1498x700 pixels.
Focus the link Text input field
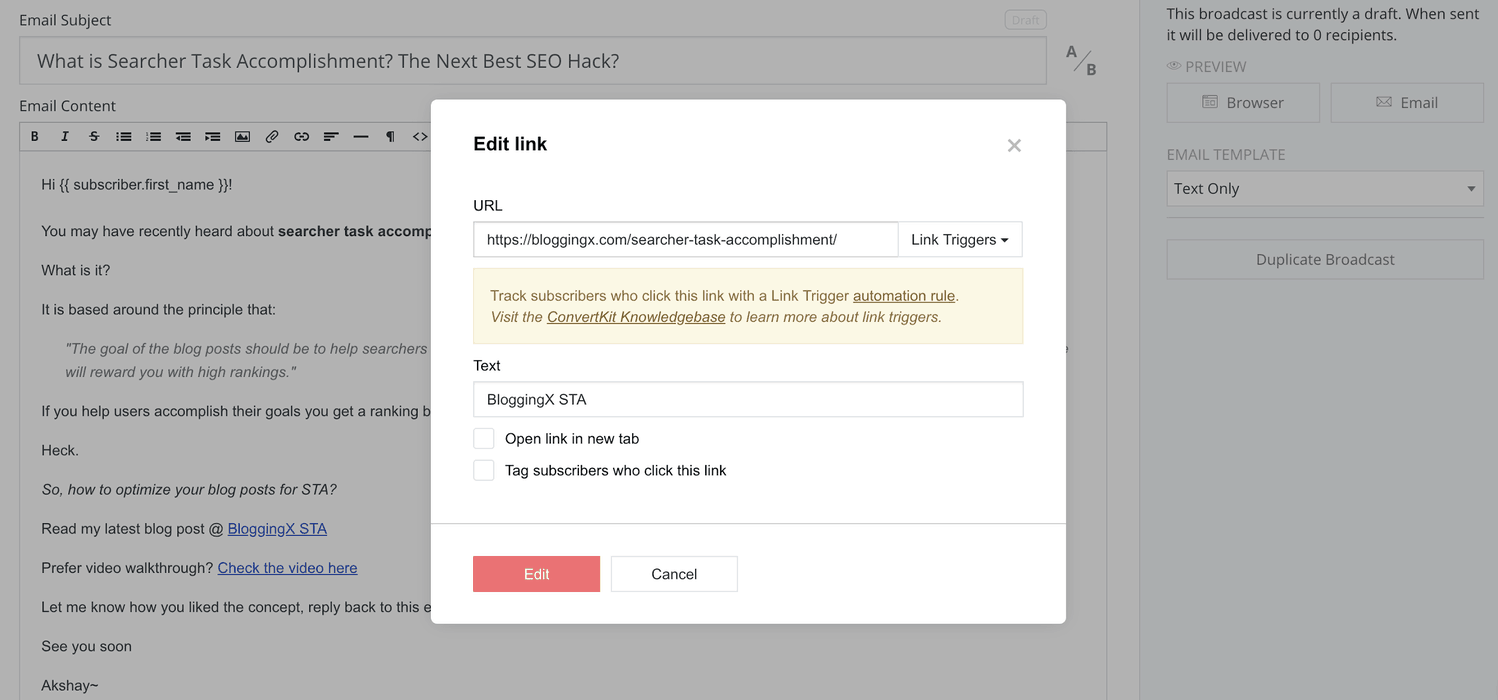point(748,399)
